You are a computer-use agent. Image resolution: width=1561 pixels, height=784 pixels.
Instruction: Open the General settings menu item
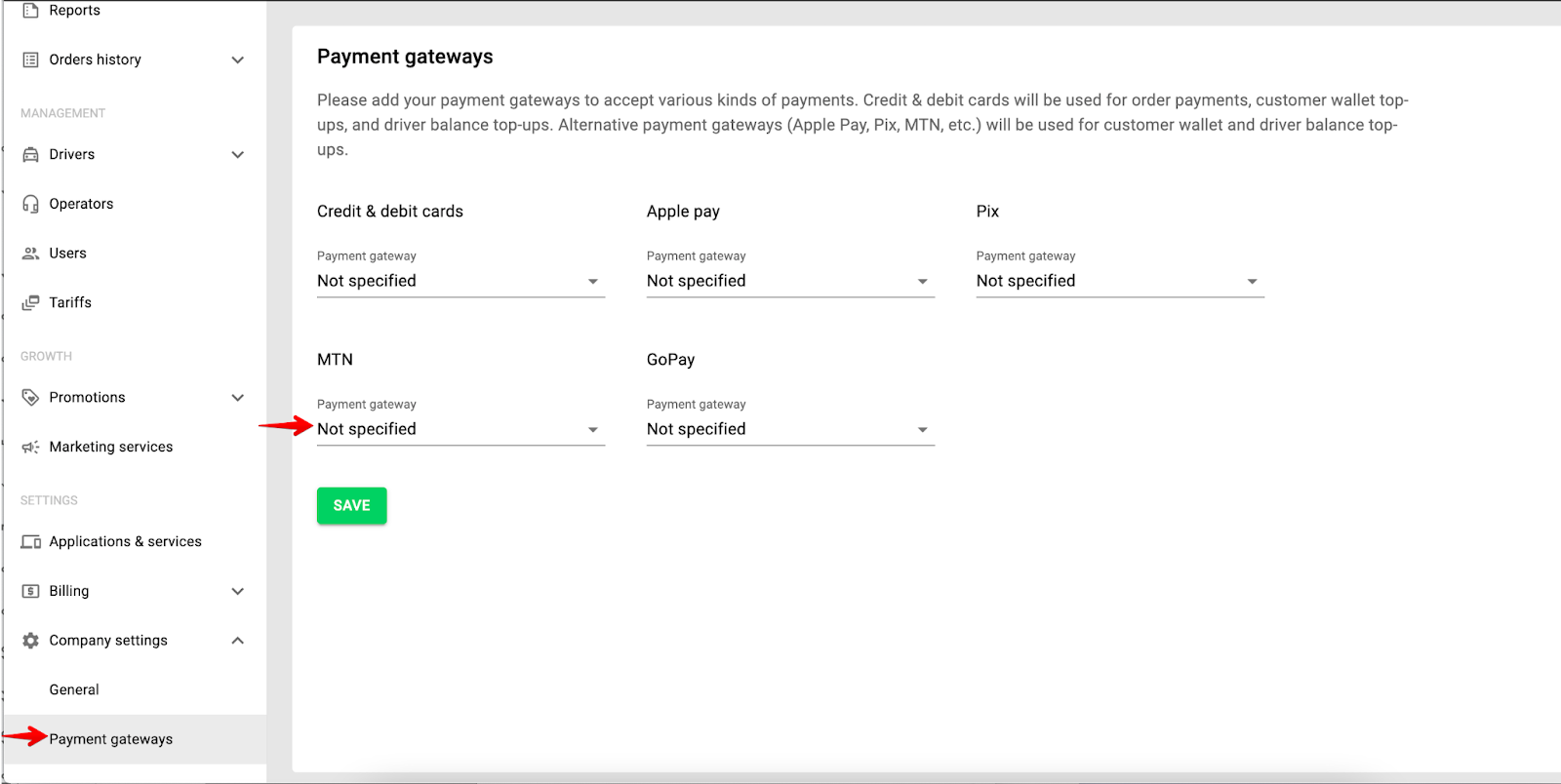tap(74, 689)
